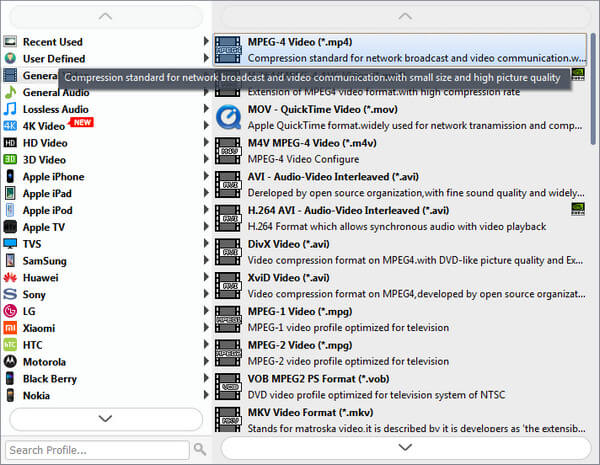
Task: Select the Apple iPhone device icon
Action: 10,176
